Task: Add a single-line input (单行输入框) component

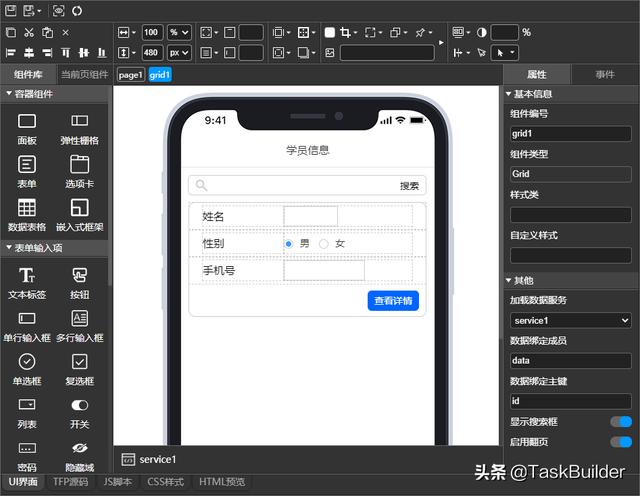Action: click(x=27, y=326)
